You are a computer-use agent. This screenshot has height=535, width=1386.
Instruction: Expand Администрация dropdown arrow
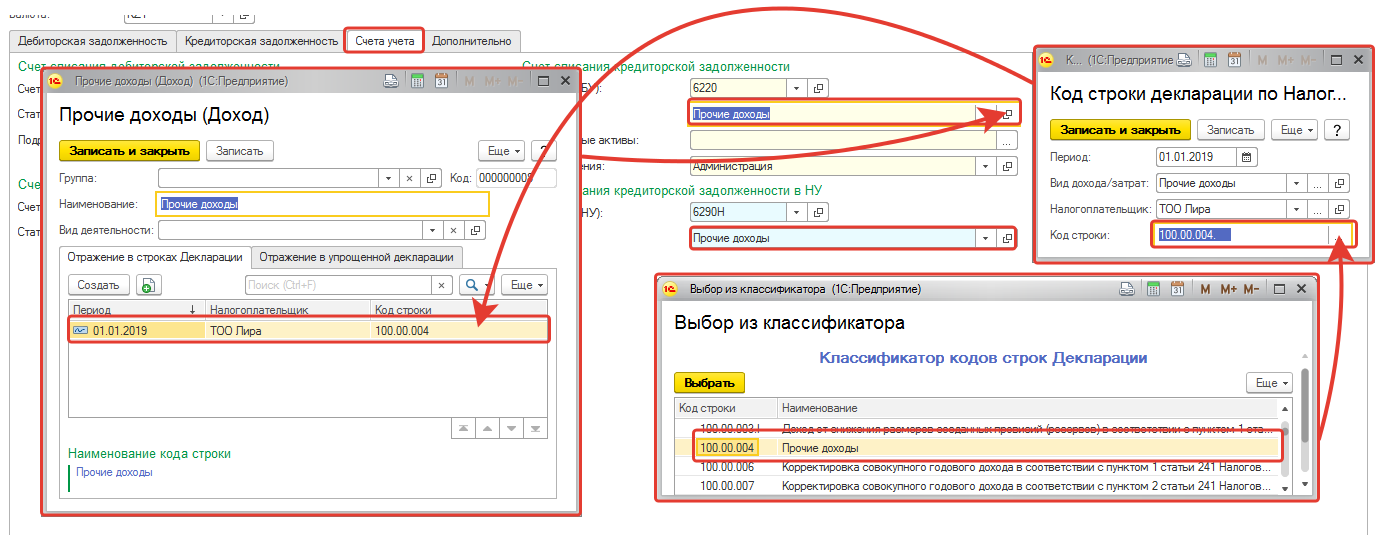[x=986, y=166]
